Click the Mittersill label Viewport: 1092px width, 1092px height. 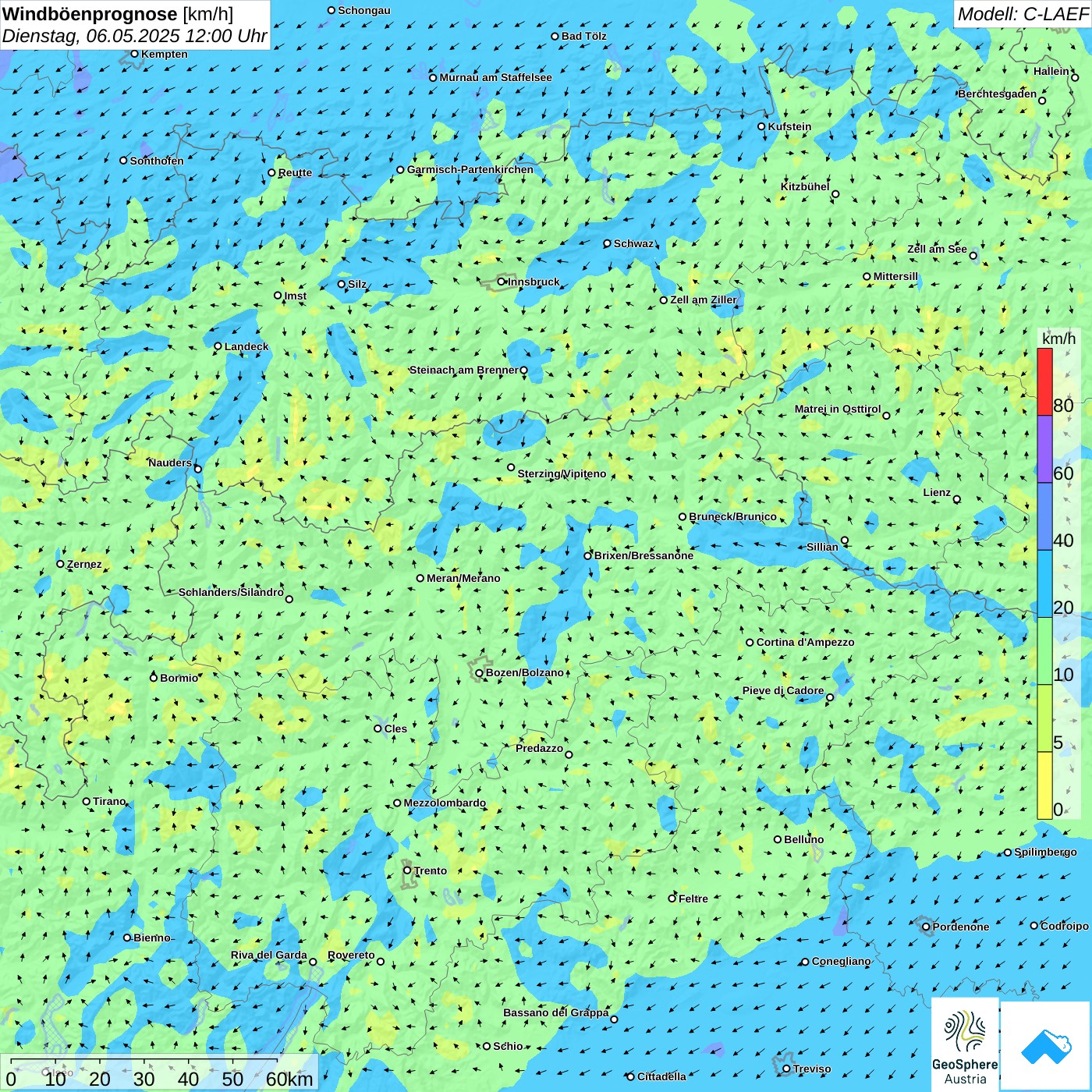[x=895, y=276]
